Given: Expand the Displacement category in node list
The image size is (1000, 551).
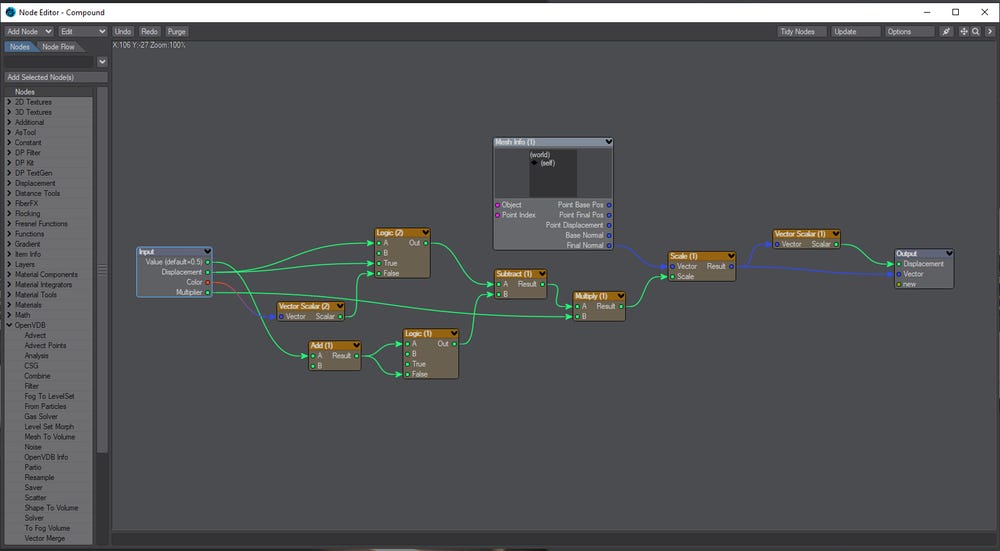Looking at the screenshot, I should 9,183.
